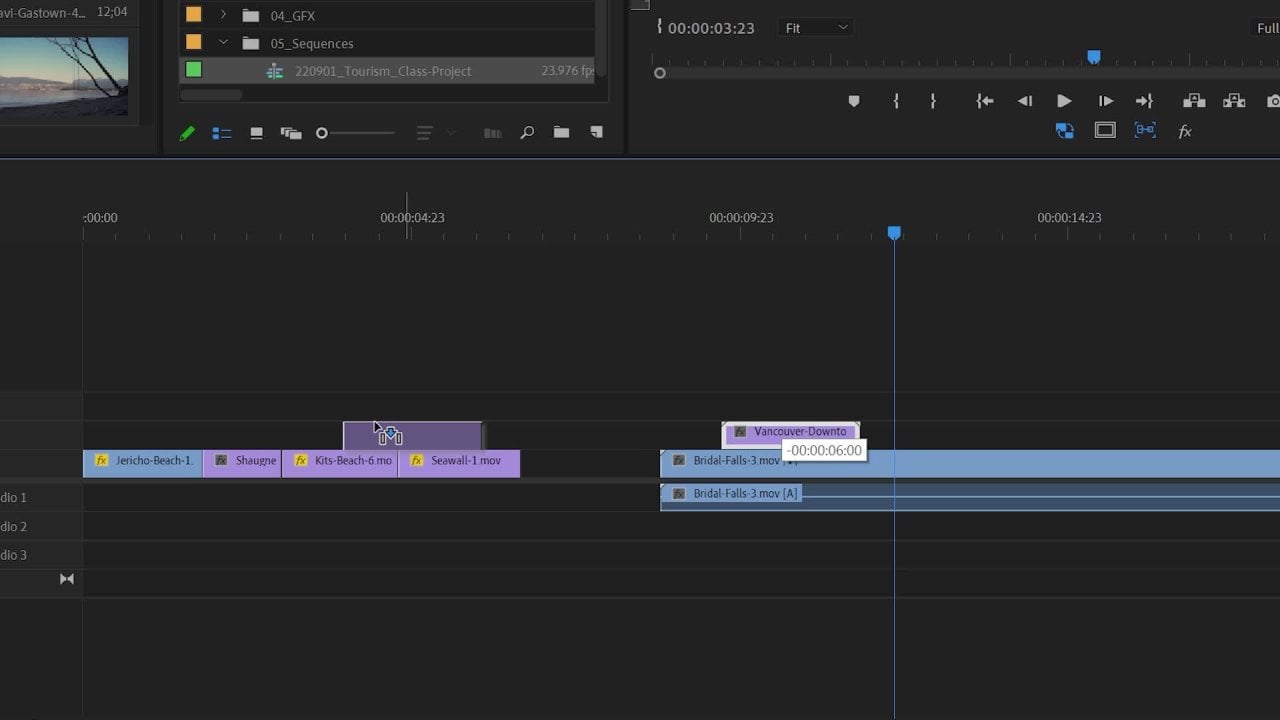Open Find search in project panel

527,133
